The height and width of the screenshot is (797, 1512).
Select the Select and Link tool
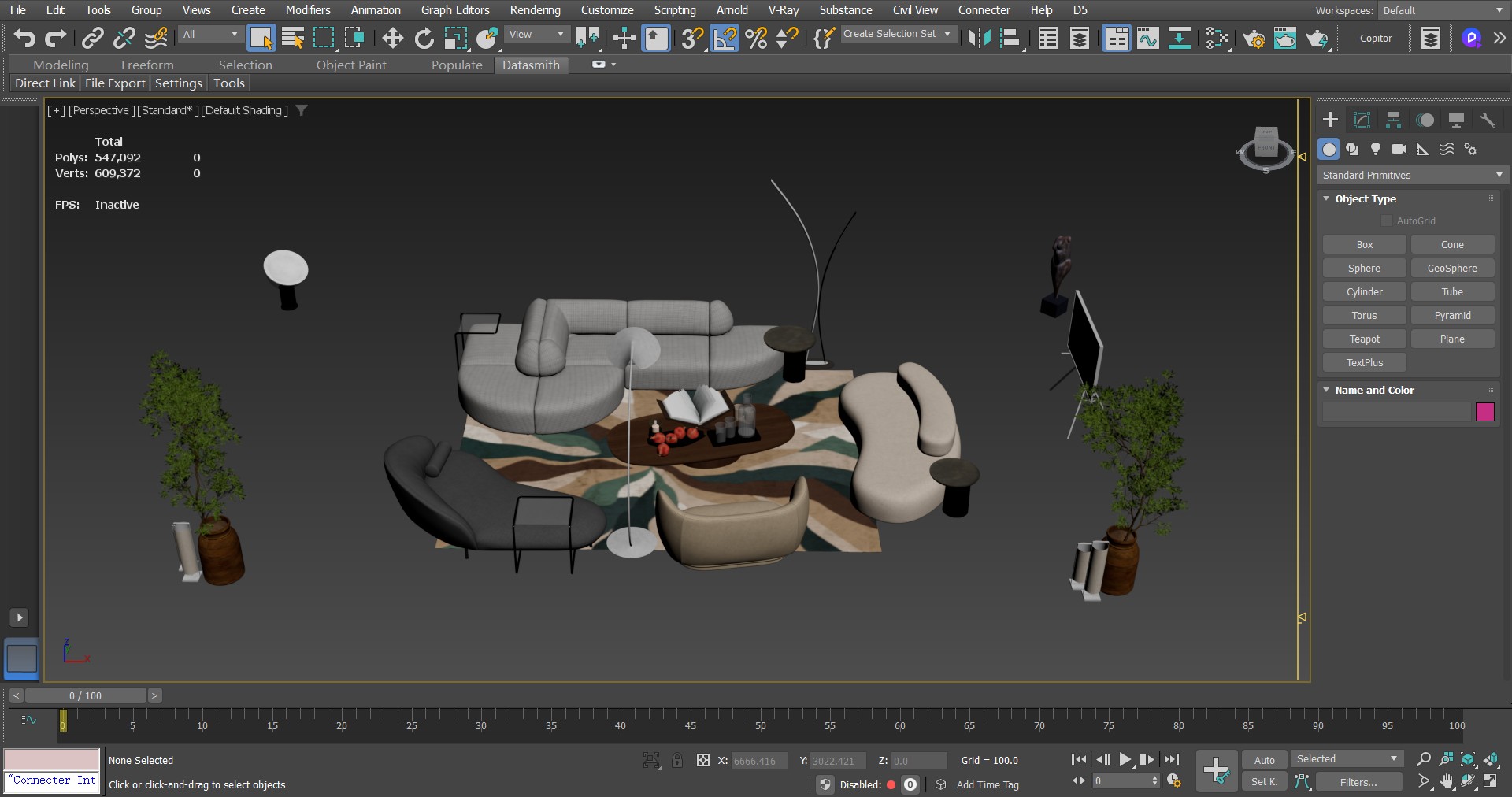point(93,38)
